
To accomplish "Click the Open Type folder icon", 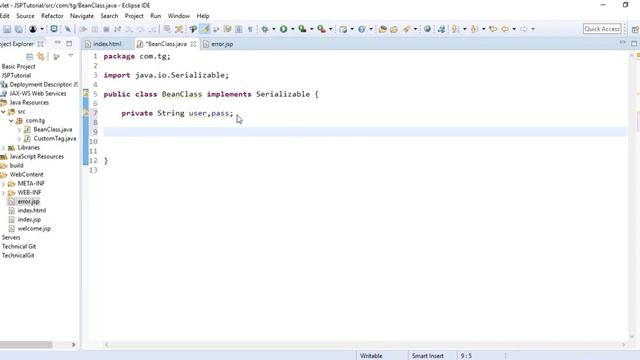I will (x=382, y=29).
